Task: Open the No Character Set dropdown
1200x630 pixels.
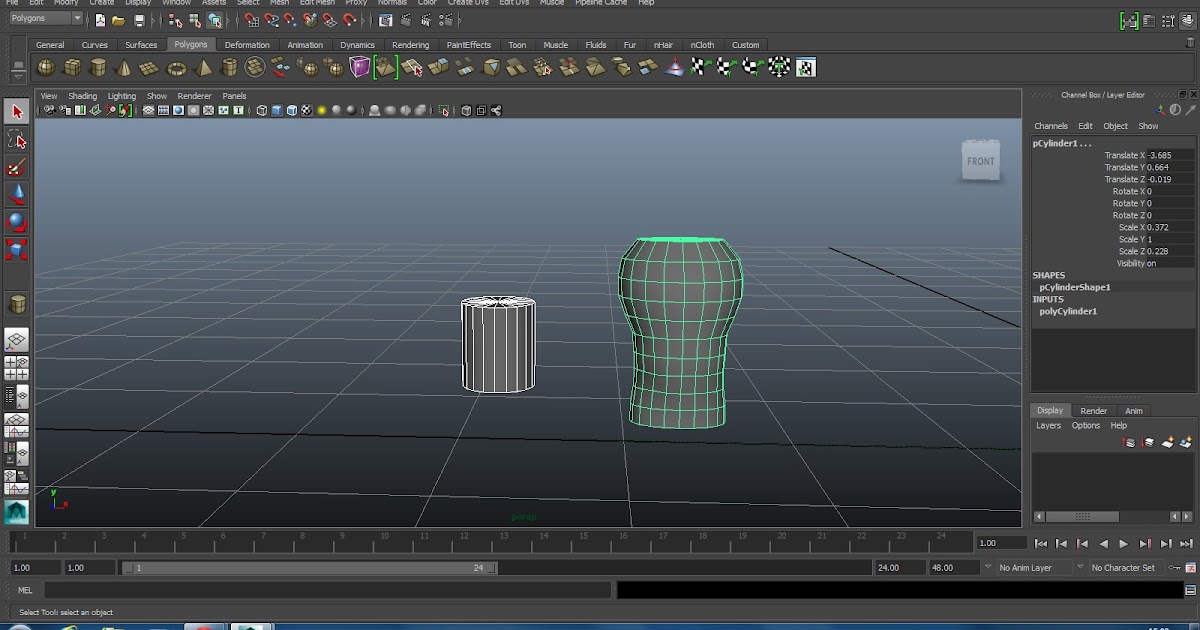Action: (1125, 567)
